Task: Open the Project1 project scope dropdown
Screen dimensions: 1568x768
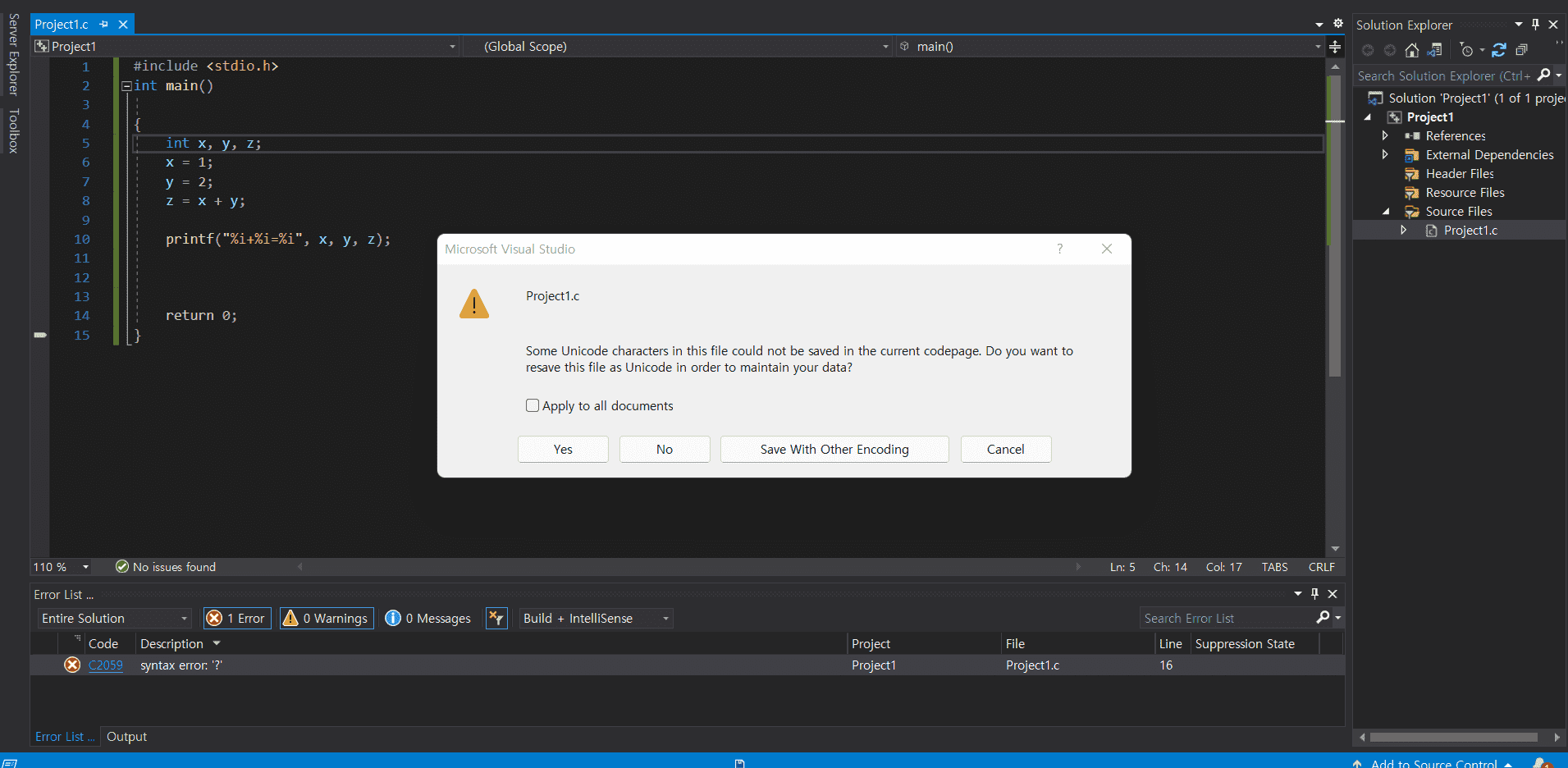Action: tap(246, 47)
